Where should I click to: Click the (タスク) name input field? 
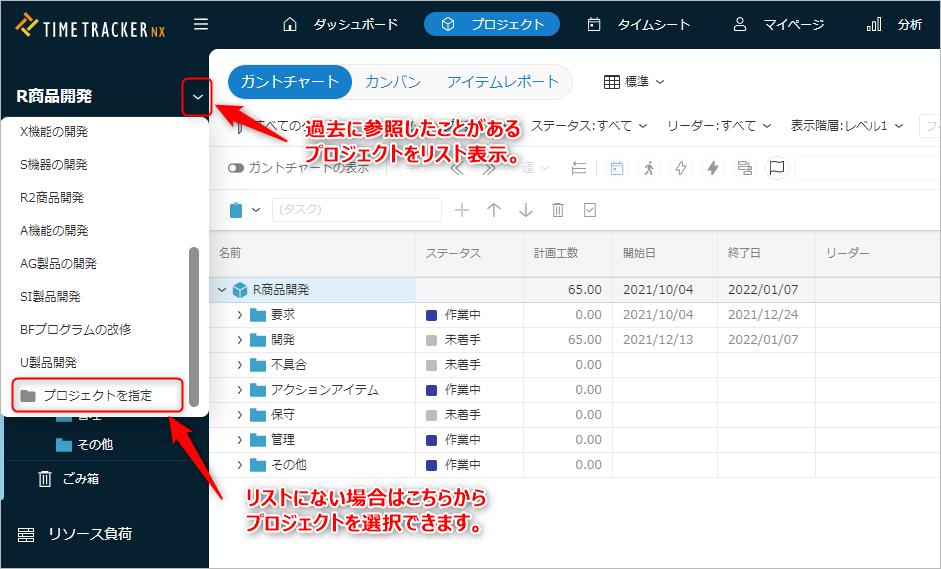[356, 210]
